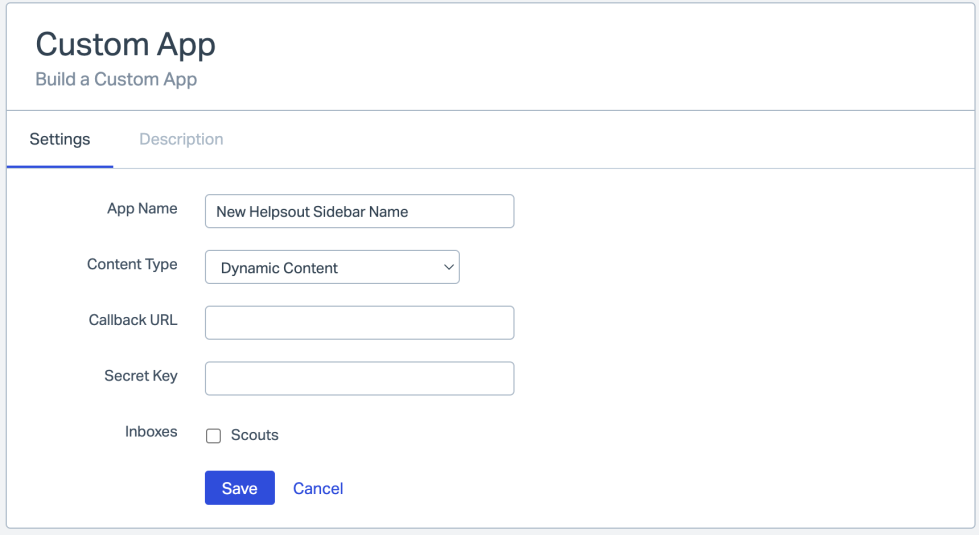Select the Dynamic Content option text

[279, 268]
